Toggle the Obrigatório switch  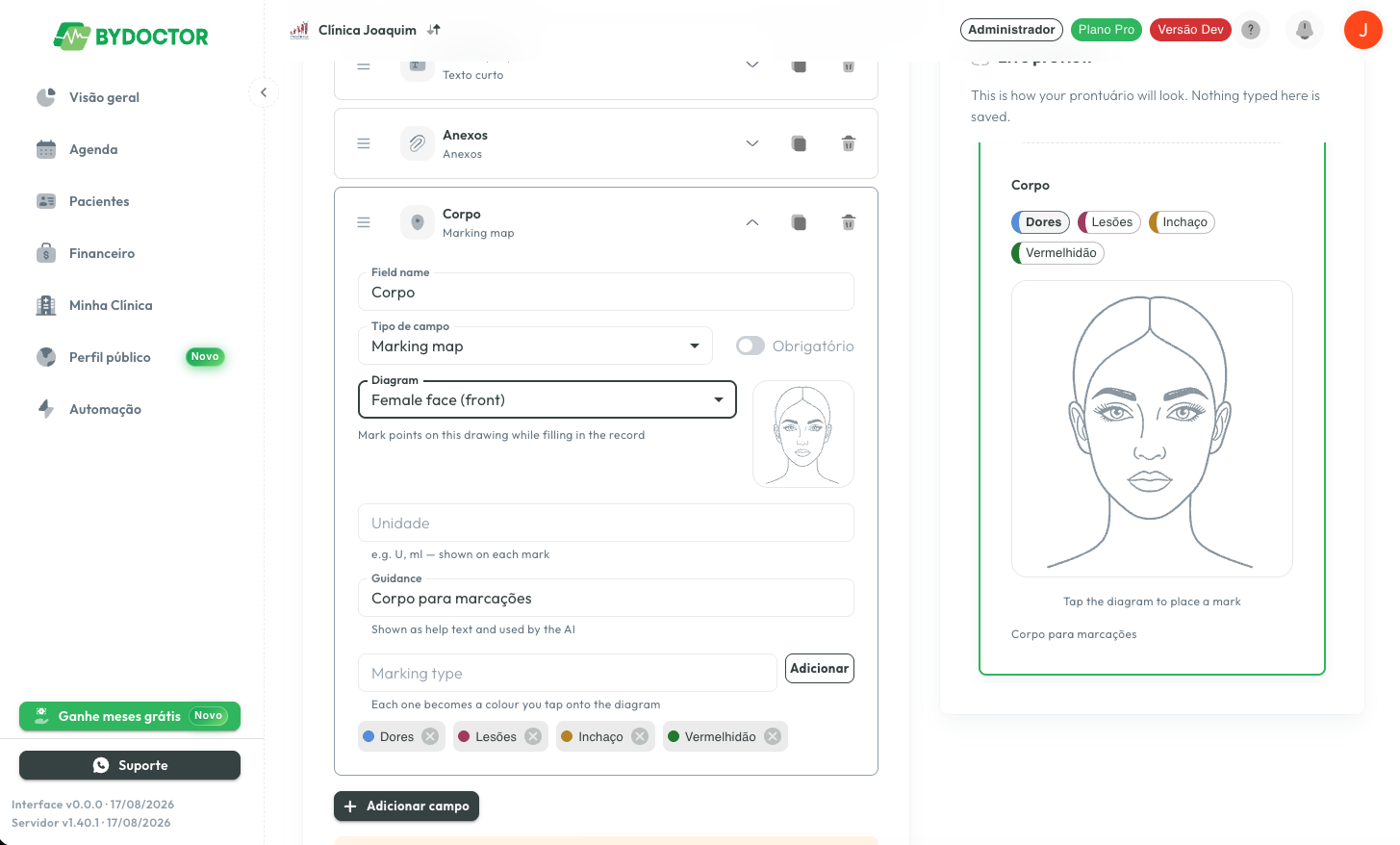click(751, 346)
